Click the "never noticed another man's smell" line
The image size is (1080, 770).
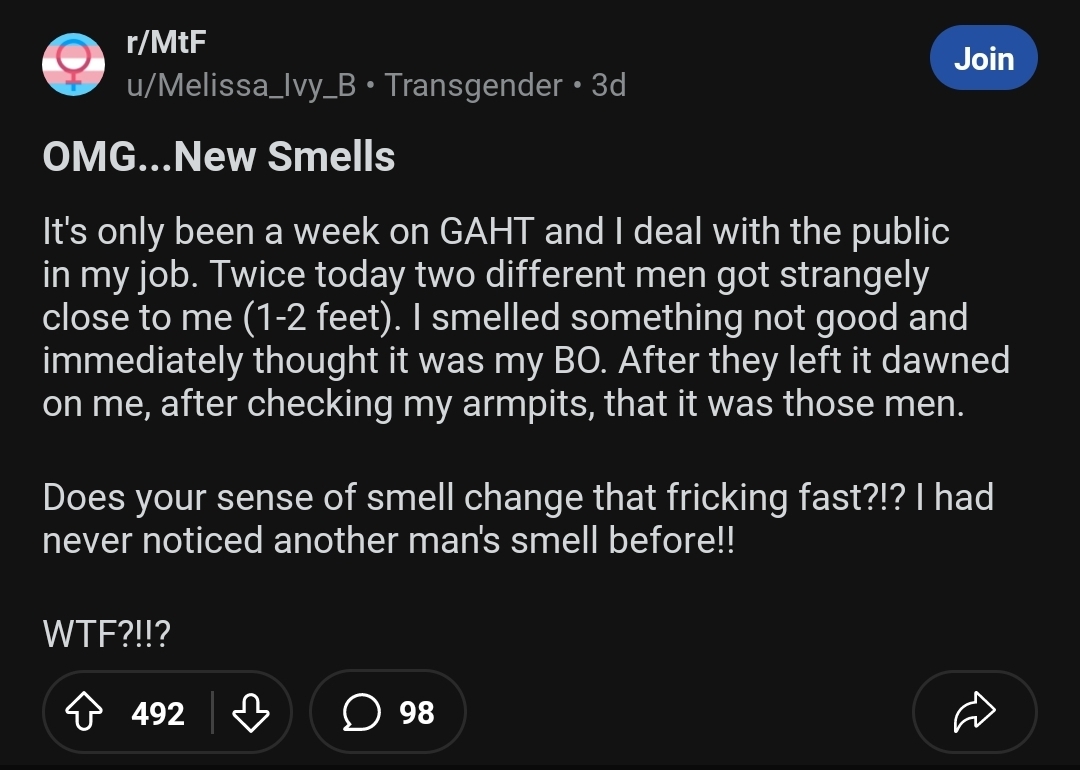tap(388, 540)
